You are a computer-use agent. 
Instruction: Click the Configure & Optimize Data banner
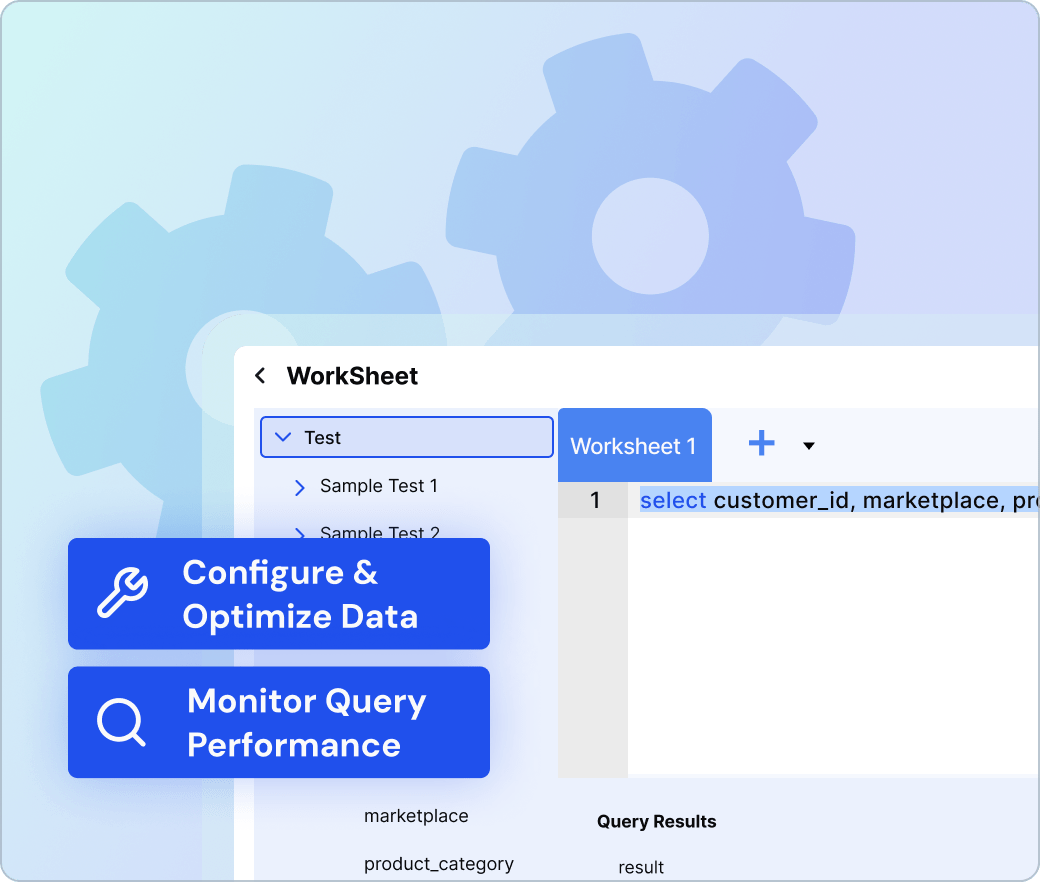click(x=279, y=594)
